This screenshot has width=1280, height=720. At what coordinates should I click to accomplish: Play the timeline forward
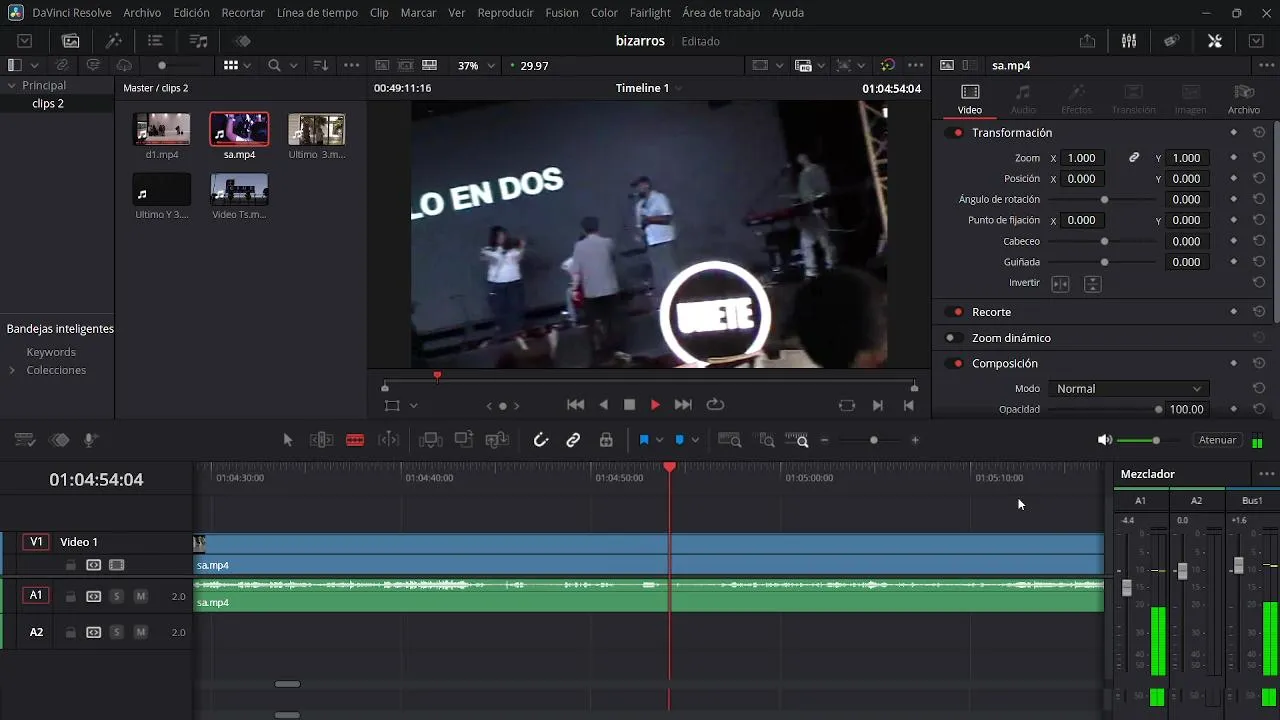tap(655, 405)
